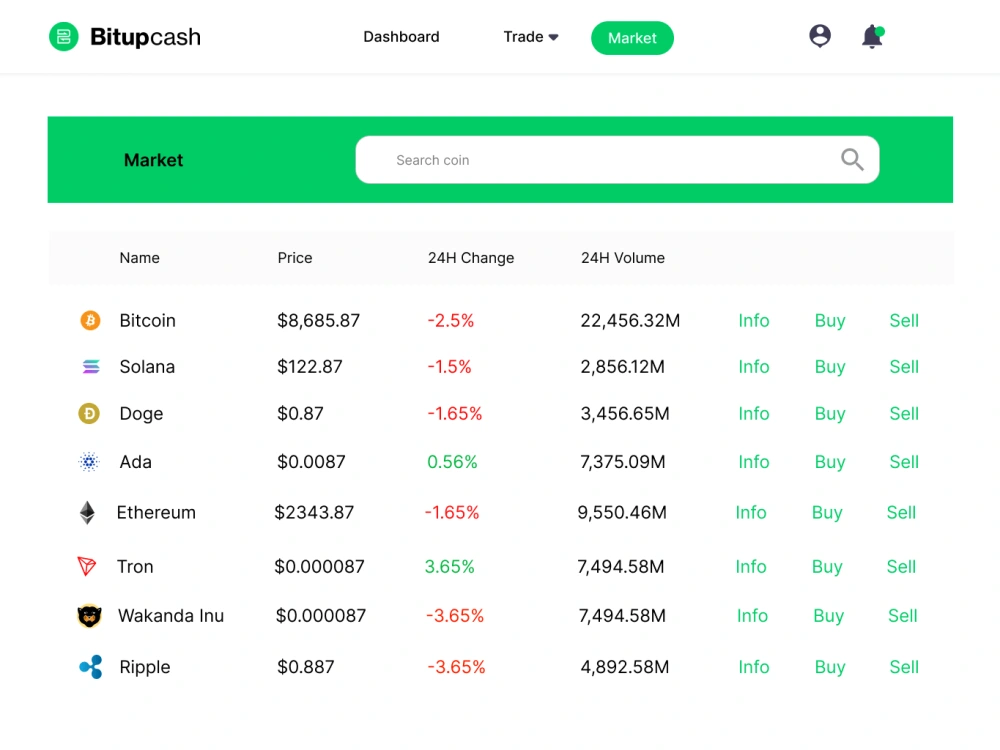The image size is (1000, 750).
Task: Click the Ethereum coin icon
Action: pyautogui.click(x=87, y=513)
